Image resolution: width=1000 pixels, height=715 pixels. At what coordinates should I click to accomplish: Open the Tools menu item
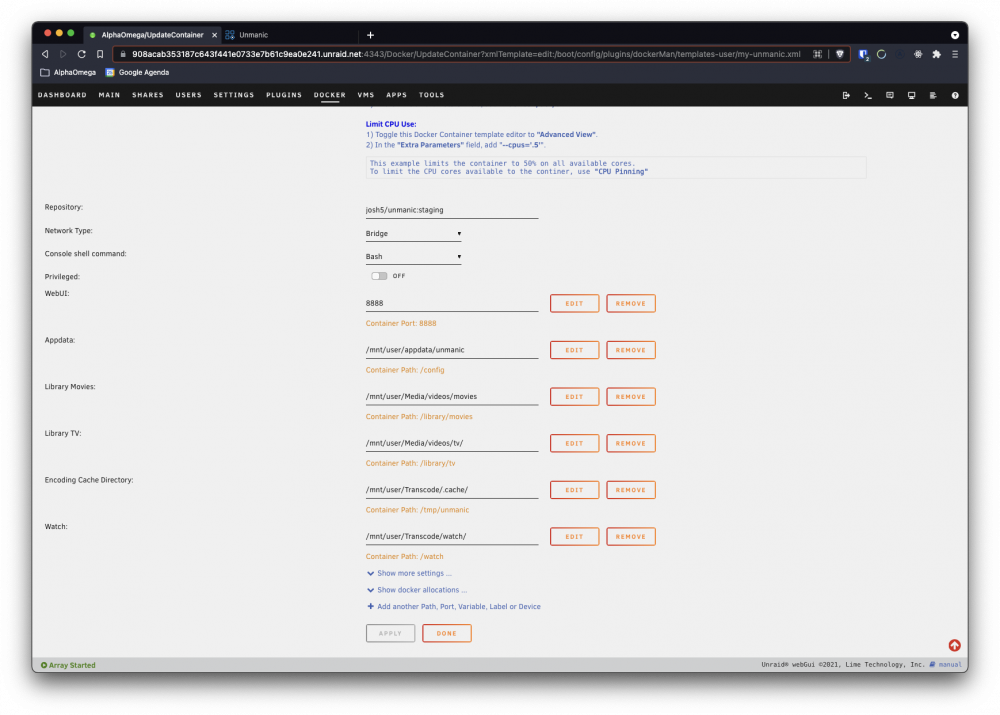[432, 95]
